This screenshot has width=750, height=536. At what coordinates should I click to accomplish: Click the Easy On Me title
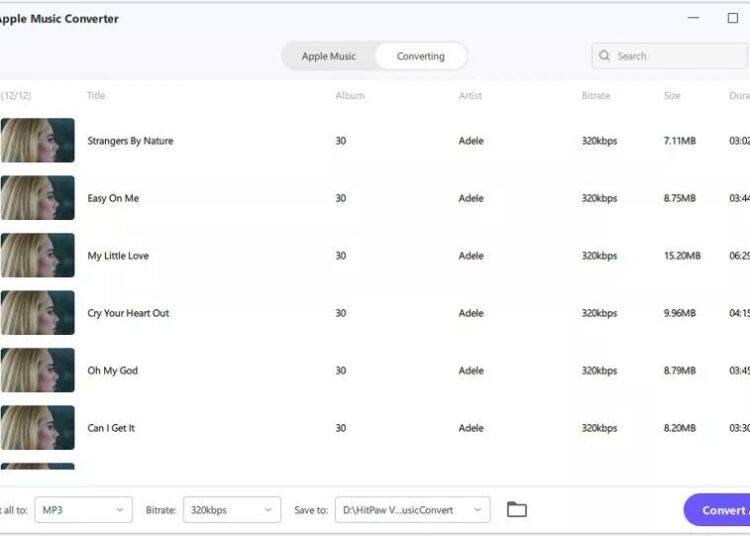(x=113, y=198)
